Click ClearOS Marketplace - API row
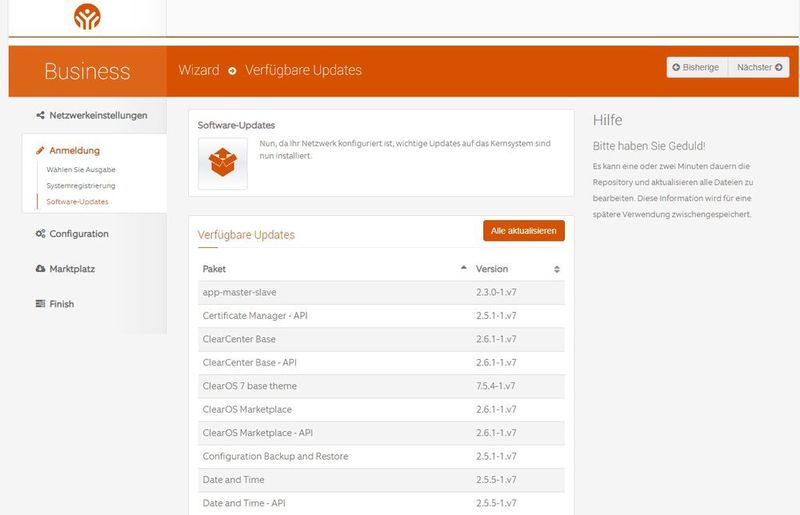Image resolution: width=800 pixels, height=515 pixels. tap(381, 433)
